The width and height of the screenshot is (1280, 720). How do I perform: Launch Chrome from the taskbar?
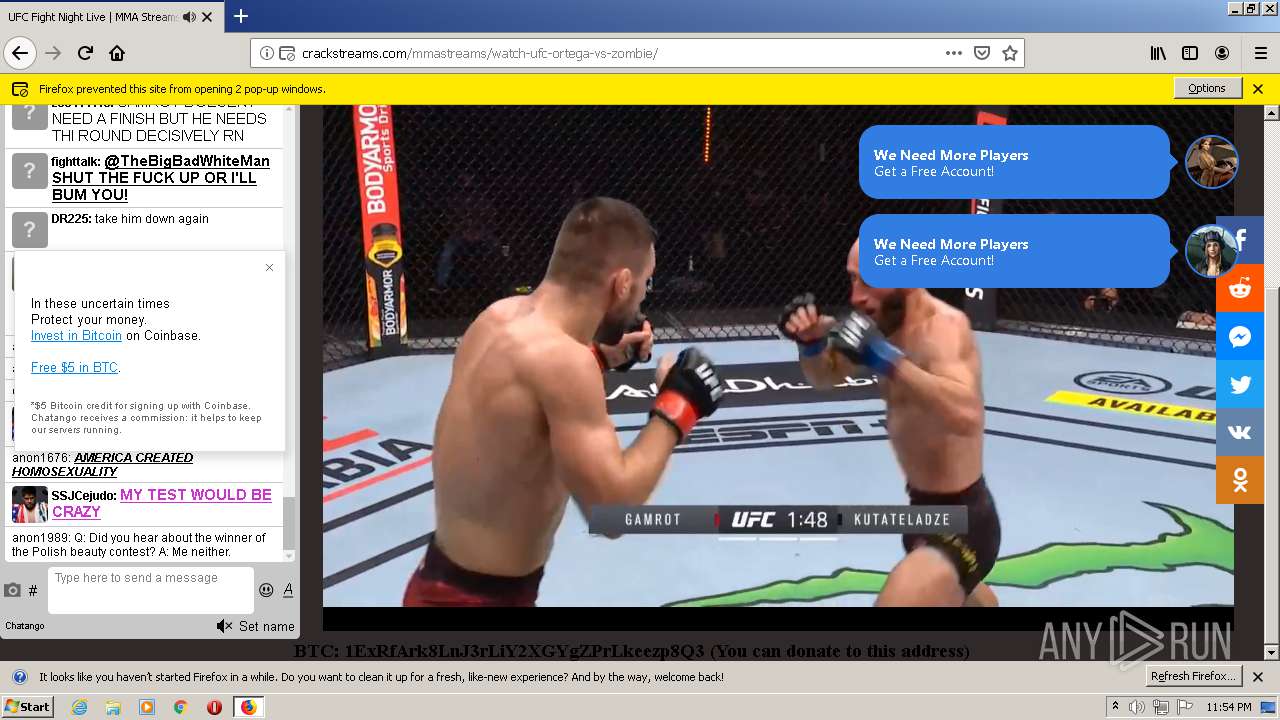coord(181,707)
